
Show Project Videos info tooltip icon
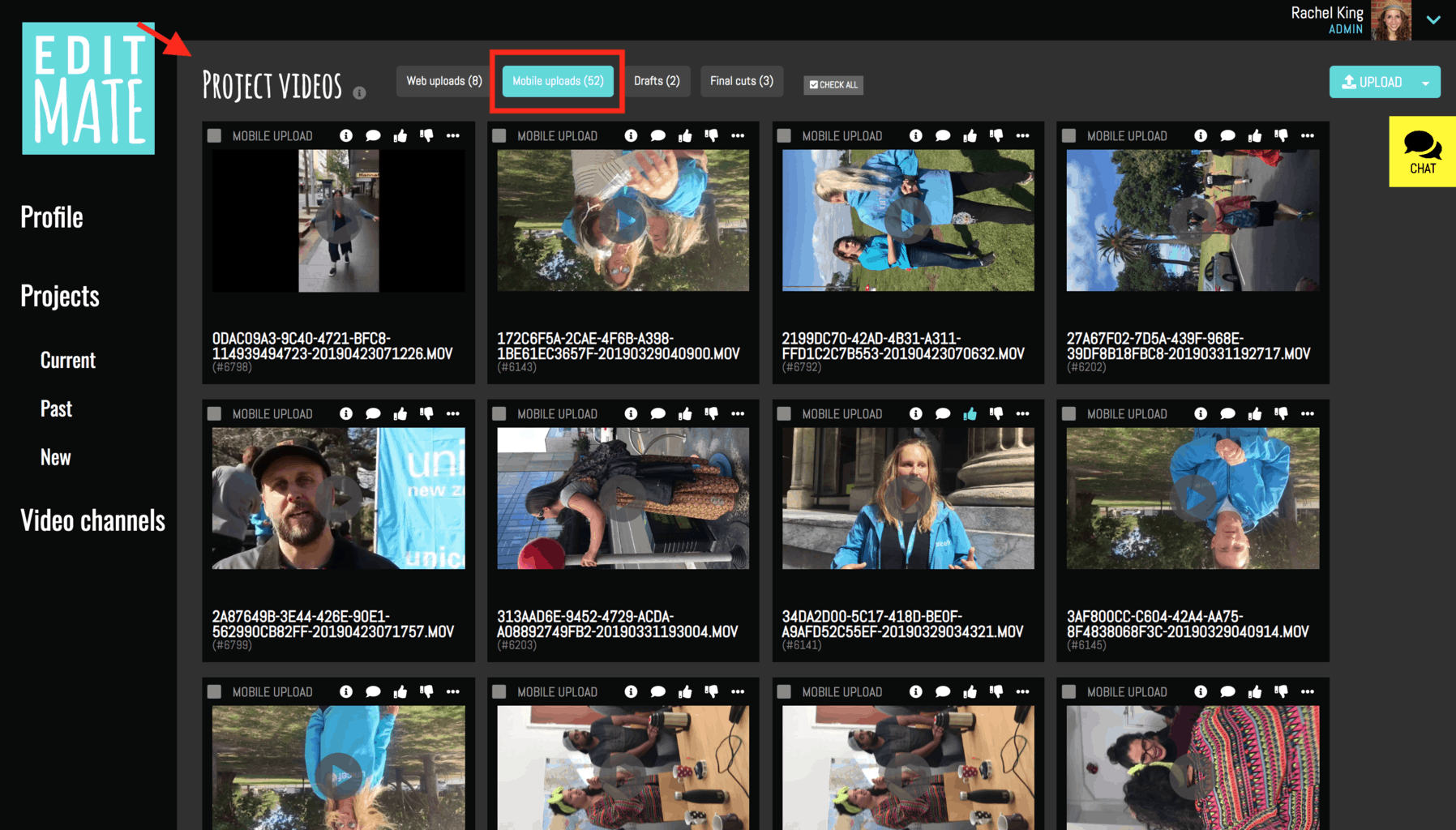pyautogui.click(x=359, y=93)
